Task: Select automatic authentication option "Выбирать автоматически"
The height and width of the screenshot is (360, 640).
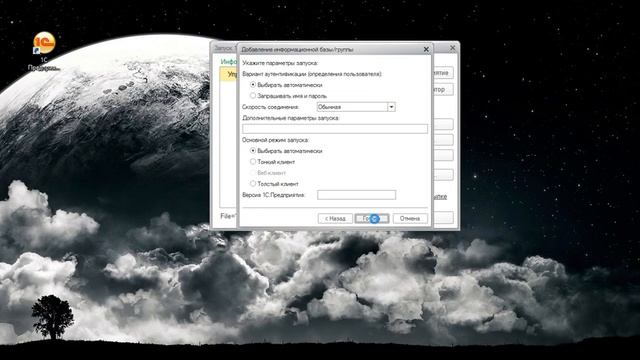Action: (286, 85)
